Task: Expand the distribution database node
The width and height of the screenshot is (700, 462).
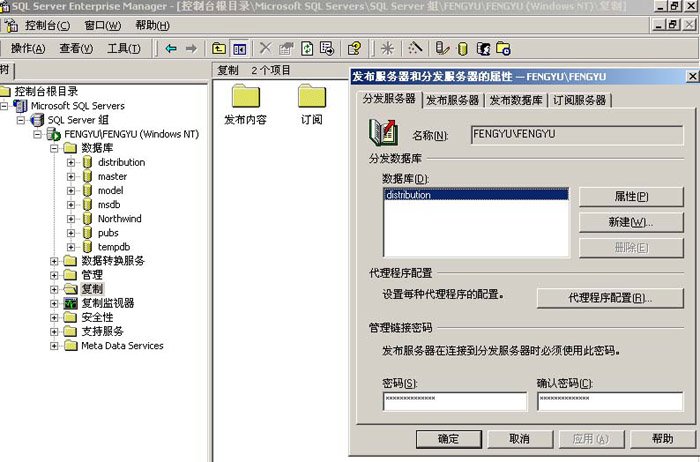Action: [x=71, y=162]
